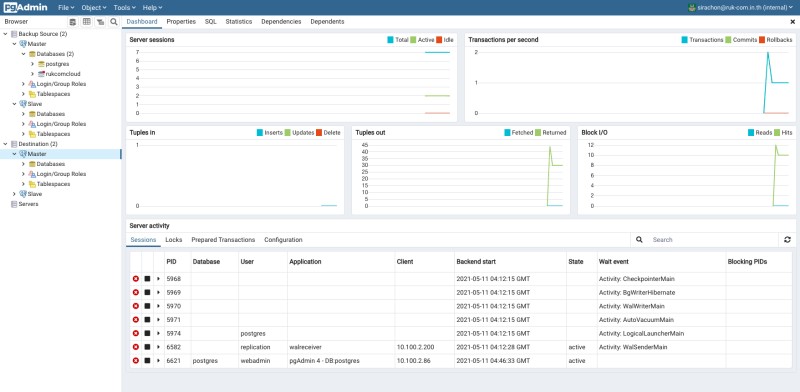Switch to the Statistics tab
The width and height of the screenshot is (800, 392).
[239, 22]
